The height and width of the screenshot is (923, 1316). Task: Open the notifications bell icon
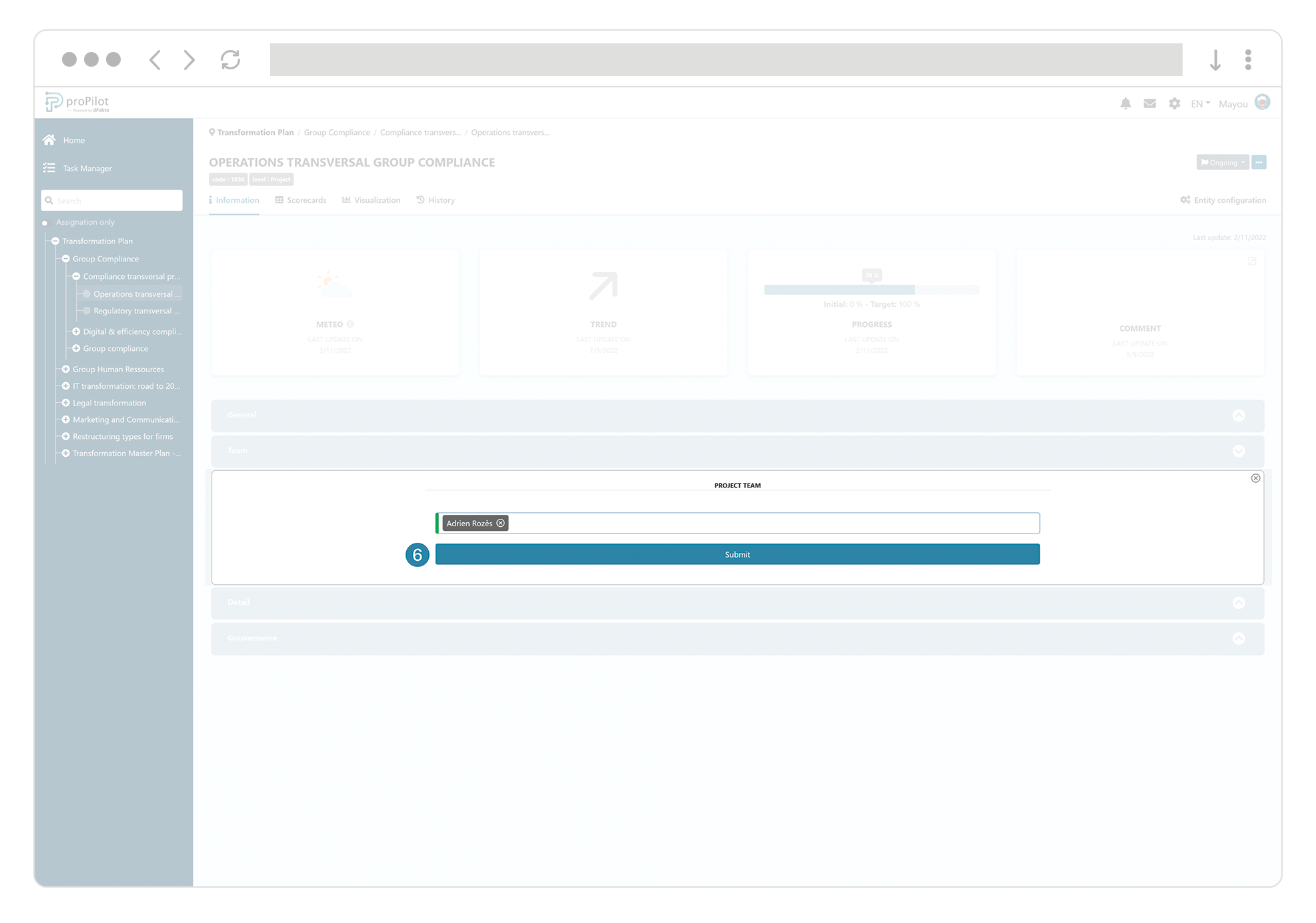(1126, 103)
